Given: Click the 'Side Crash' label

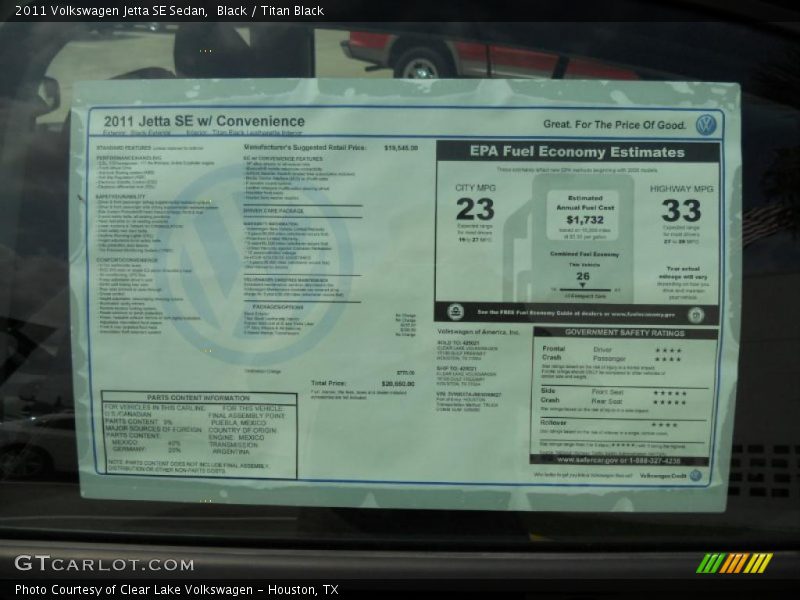Looking at the screenshot, I should pos(550,395).
